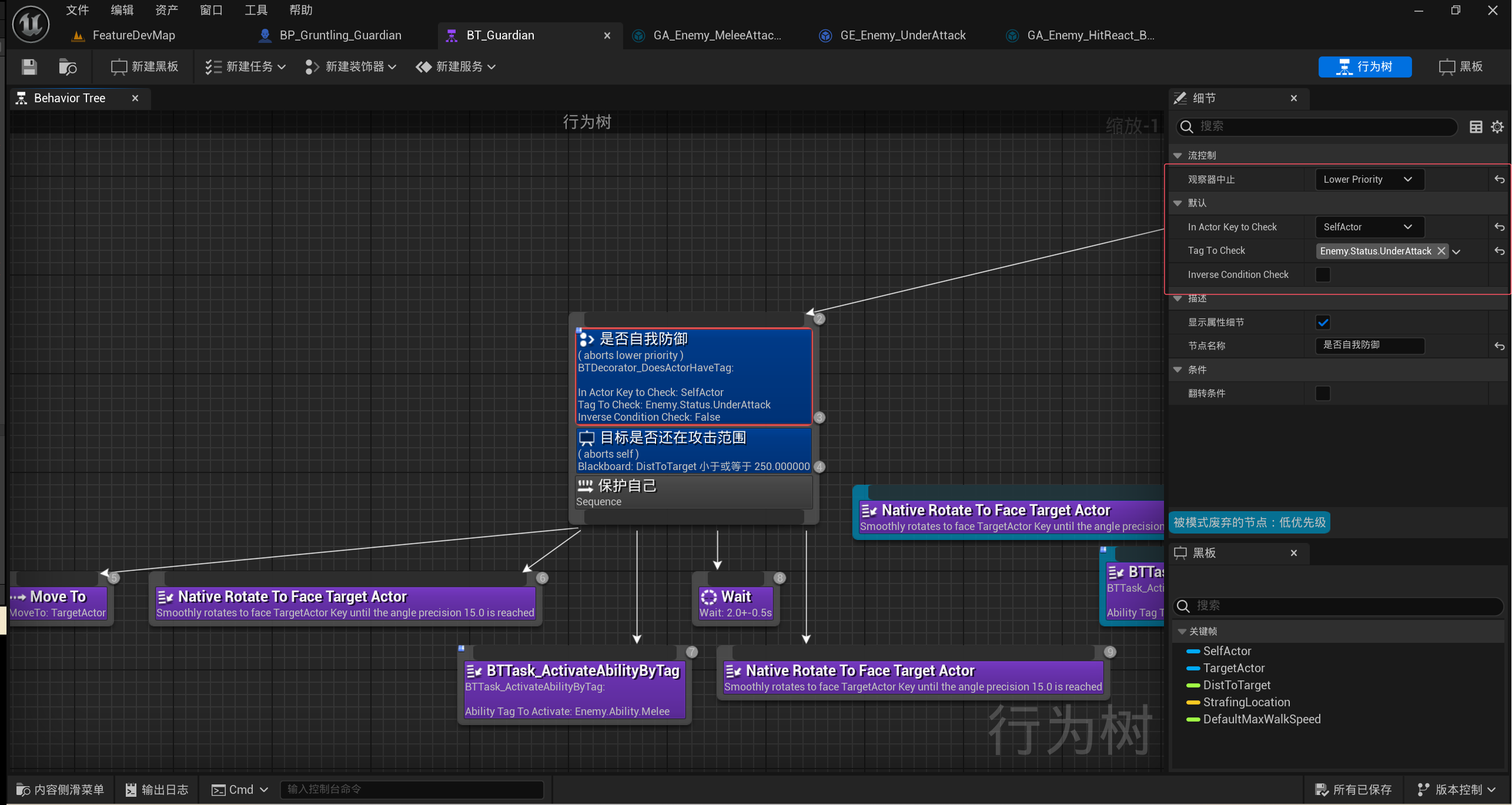Screen dimensions: 1512x805
Task: Click the 新建黑板 button
Action: coord(145,67)
